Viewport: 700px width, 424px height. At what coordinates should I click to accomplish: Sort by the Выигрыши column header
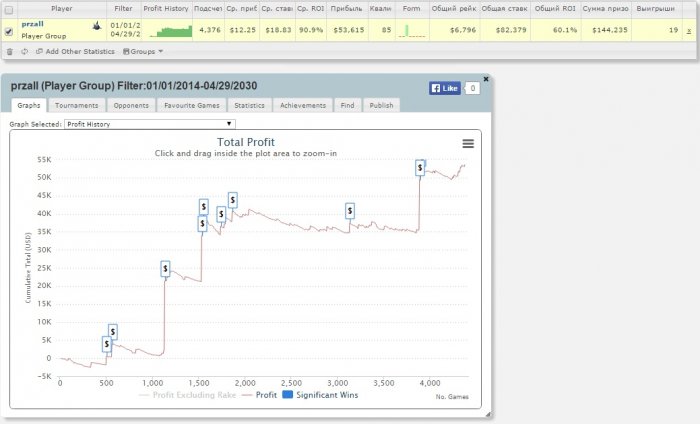point(656,8)
